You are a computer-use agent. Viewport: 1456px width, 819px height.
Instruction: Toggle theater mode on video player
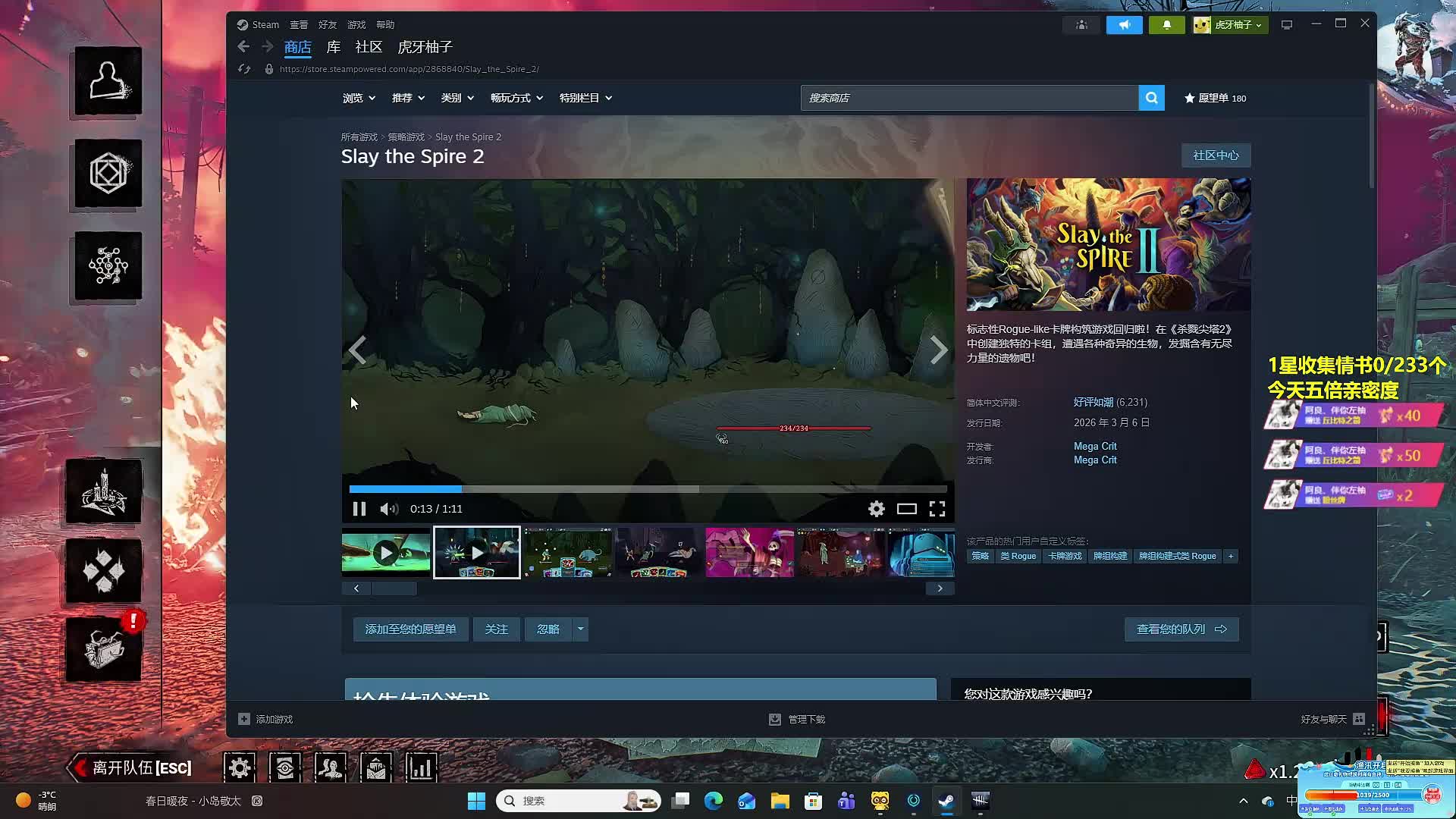coord(907,509)
